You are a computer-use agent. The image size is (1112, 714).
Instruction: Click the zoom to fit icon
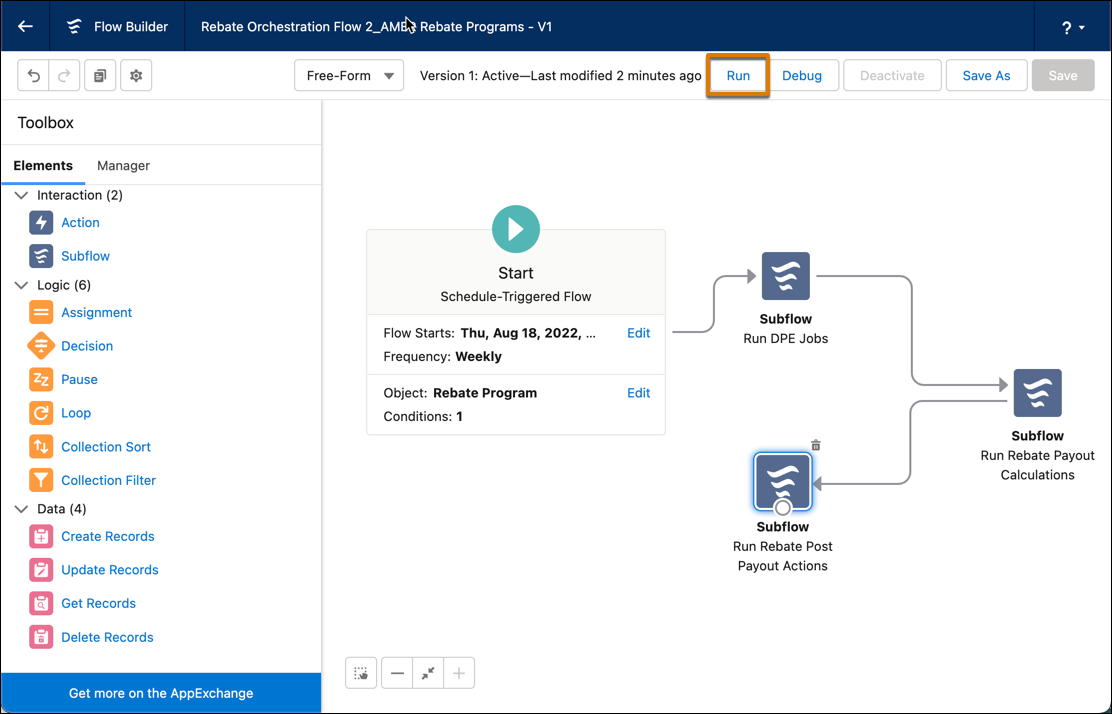coord(428,673)
